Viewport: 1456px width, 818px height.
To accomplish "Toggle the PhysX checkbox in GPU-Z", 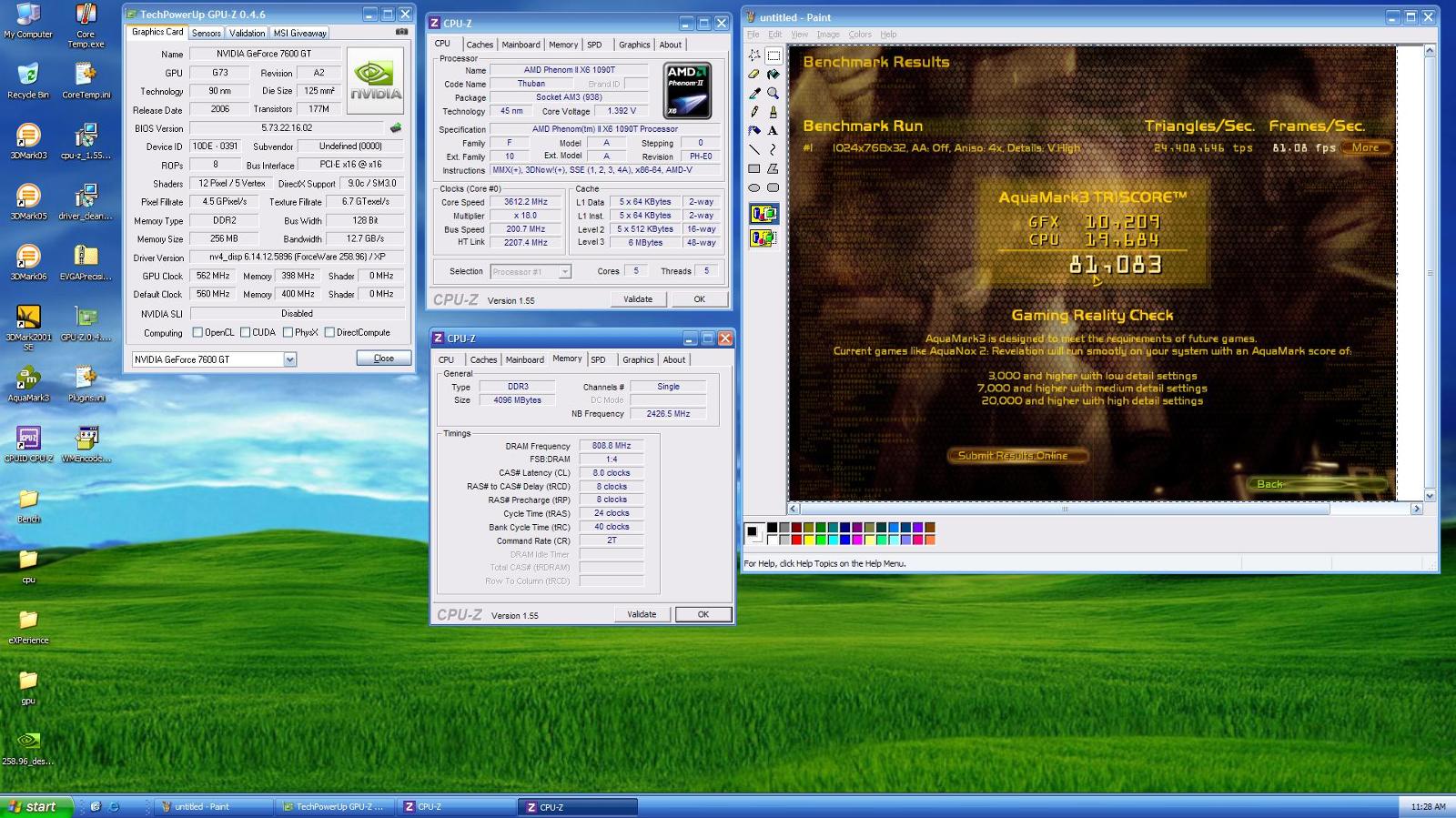I will (x=288, y=333).
